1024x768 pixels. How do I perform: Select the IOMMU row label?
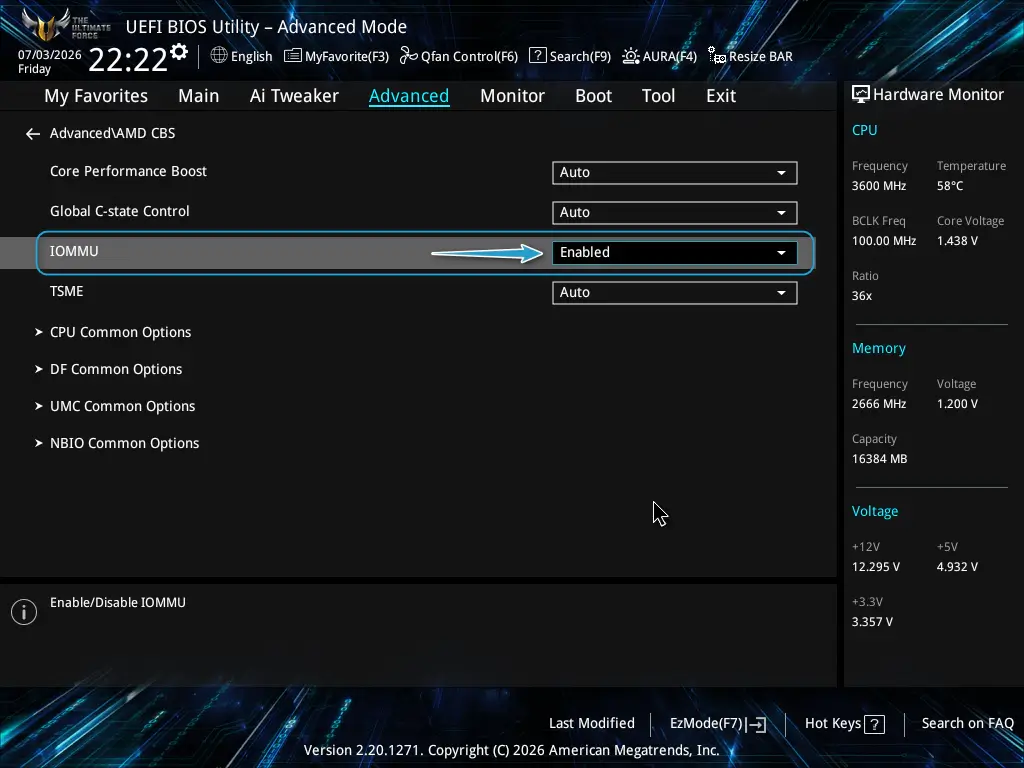point(74,251)
